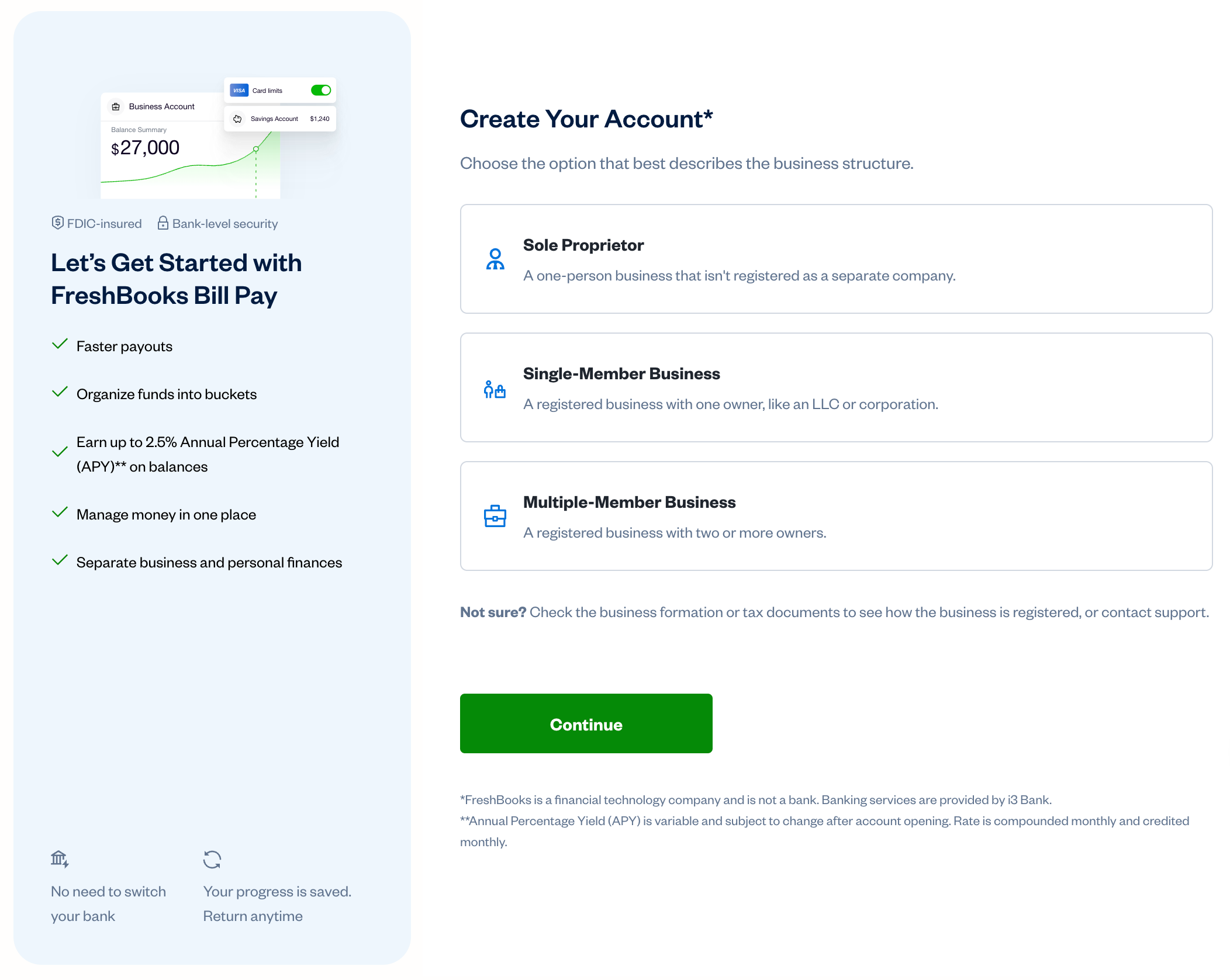1230x980 pixels.
Task: Click the green Continue button
Action: [586, 723]
